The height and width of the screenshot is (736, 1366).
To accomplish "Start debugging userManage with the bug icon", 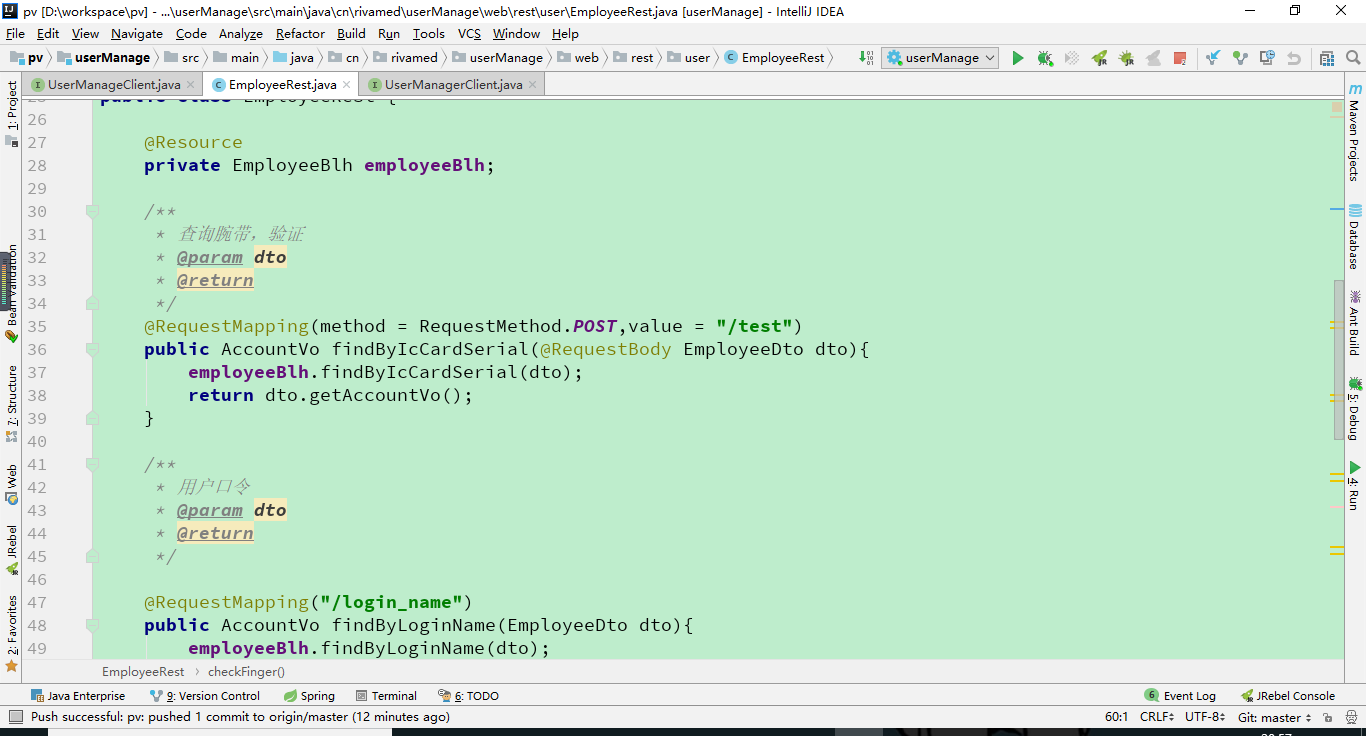I will click(1045, 58).
